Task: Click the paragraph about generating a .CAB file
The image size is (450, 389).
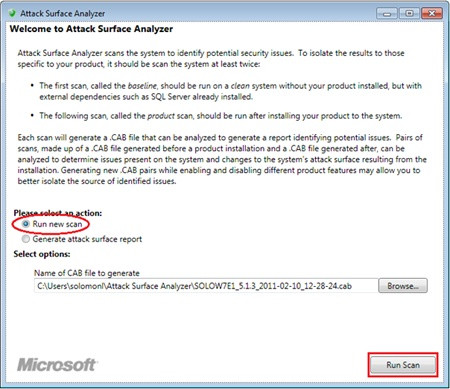Action: pyautogui.click(x=222, y=159)
